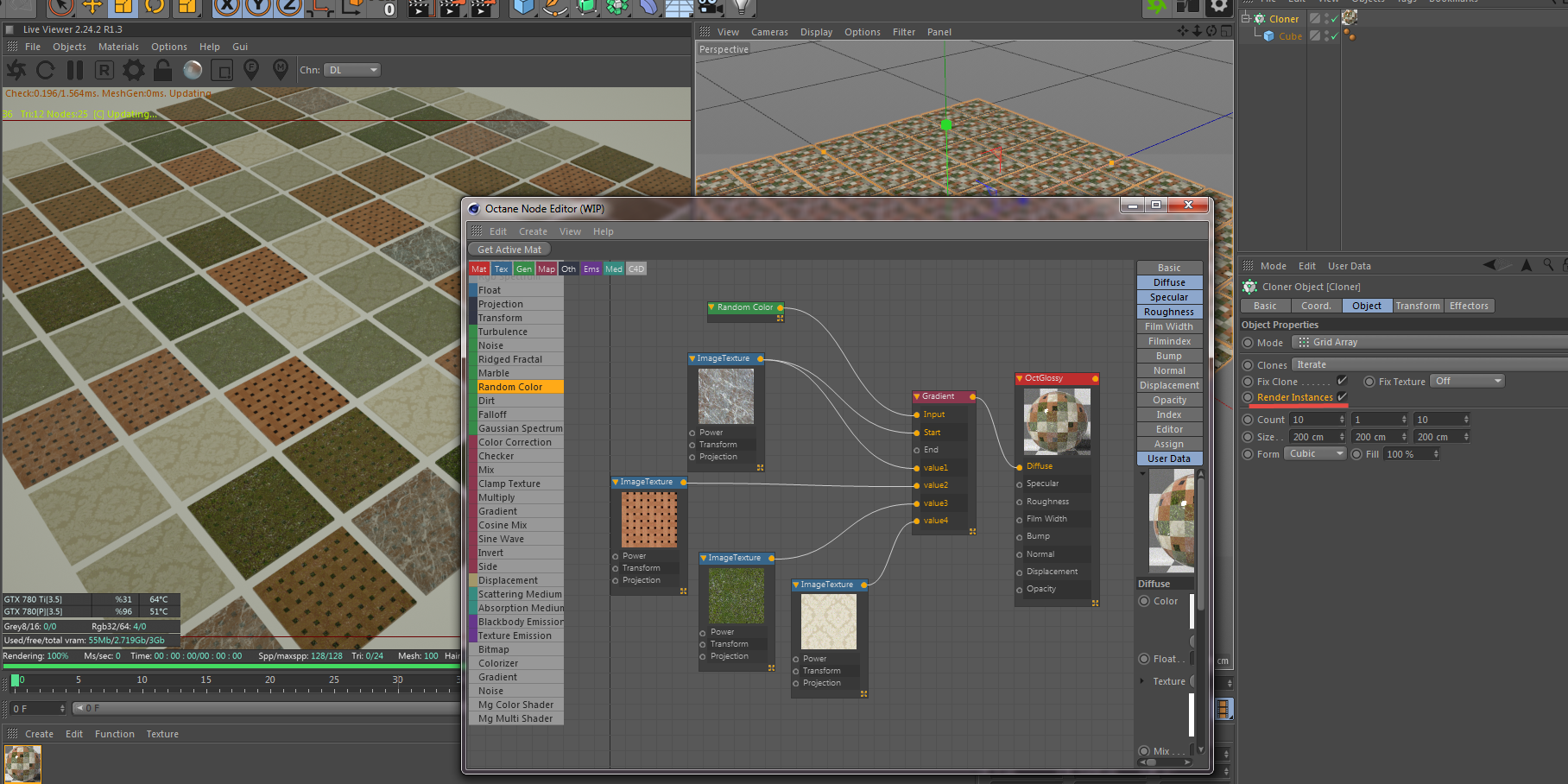Click the viewport orbit rotate icon
Viewport: 1568px width, 784px height.
pyautogui.click(x=1211, y=31)
